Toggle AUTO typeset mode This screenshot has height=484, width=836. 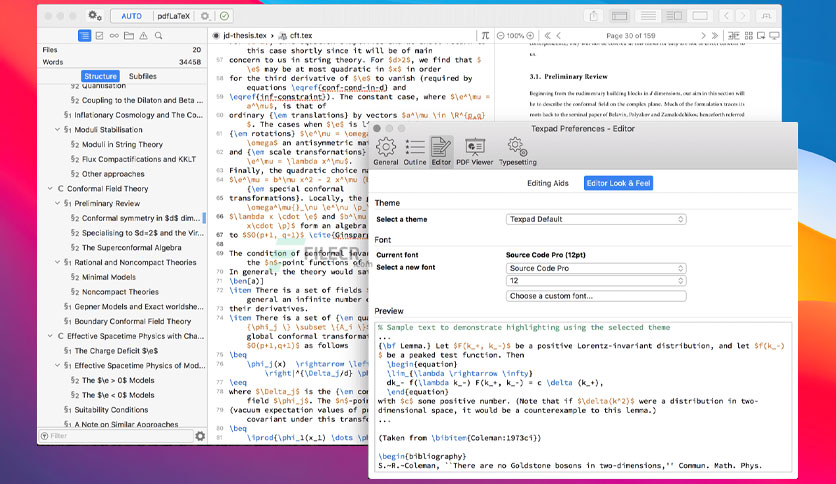pyautogui.click(x=132, y=16)
